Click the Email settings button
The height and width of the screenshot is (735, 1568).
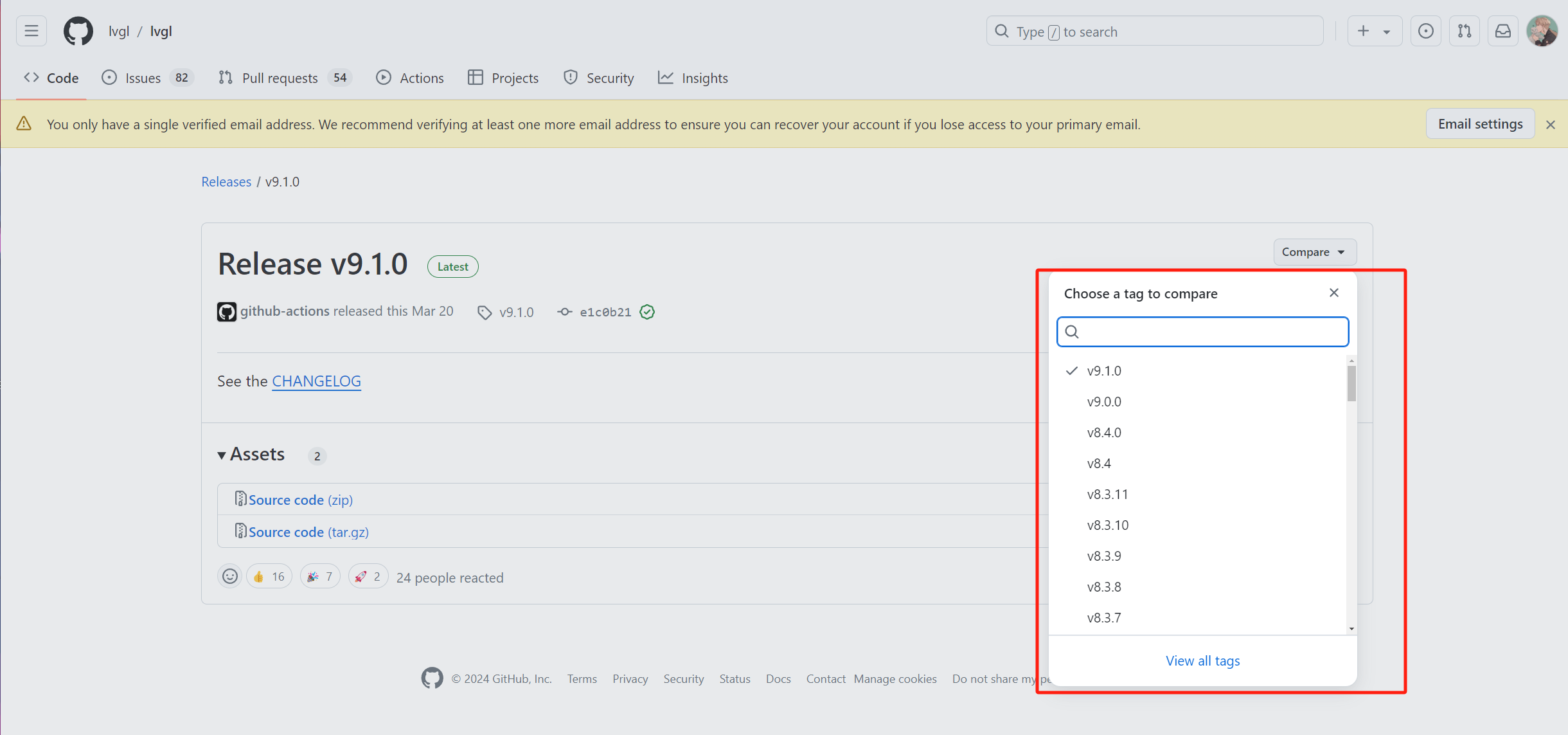[1480, 123]
